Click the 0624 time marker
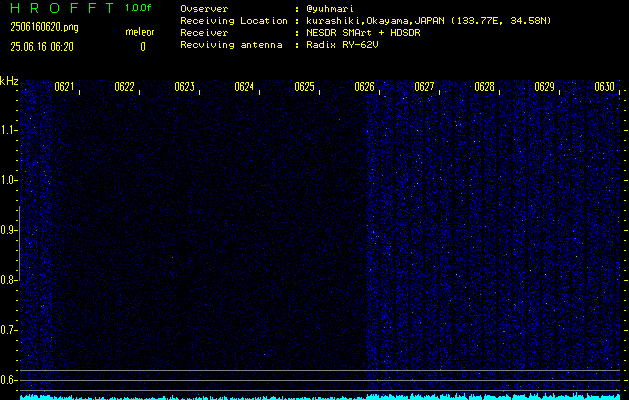The image size is (629, 400). tap(244, 87)
